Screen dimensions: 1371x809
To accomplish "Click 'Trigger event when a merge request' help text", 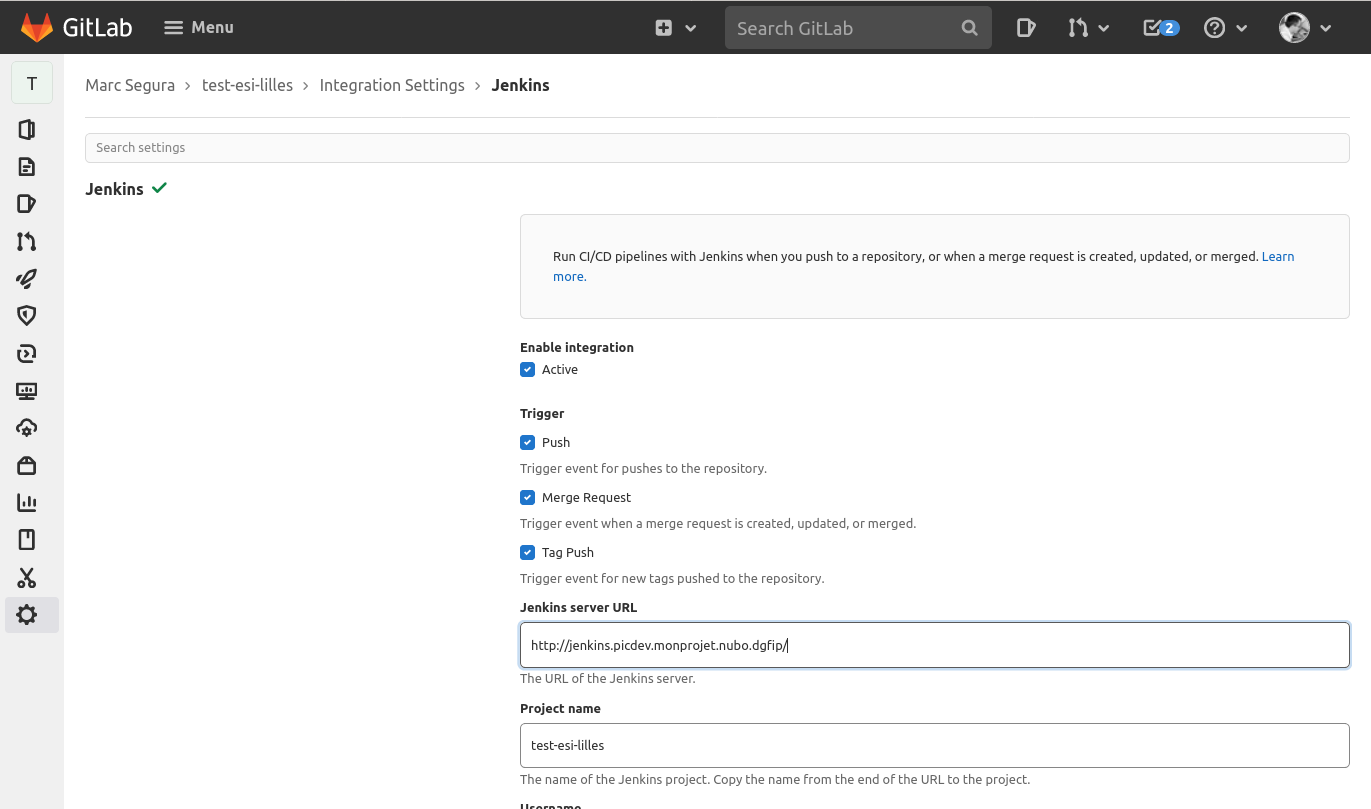I will coord(718,523).
